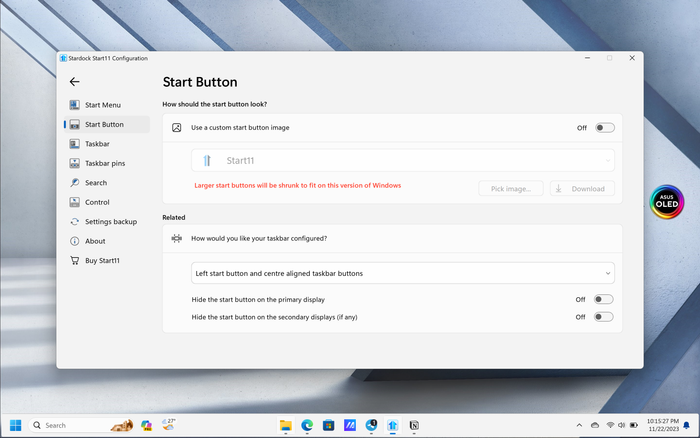
Task: Open Copilot from the taskbar
Action: pos(146,425)
